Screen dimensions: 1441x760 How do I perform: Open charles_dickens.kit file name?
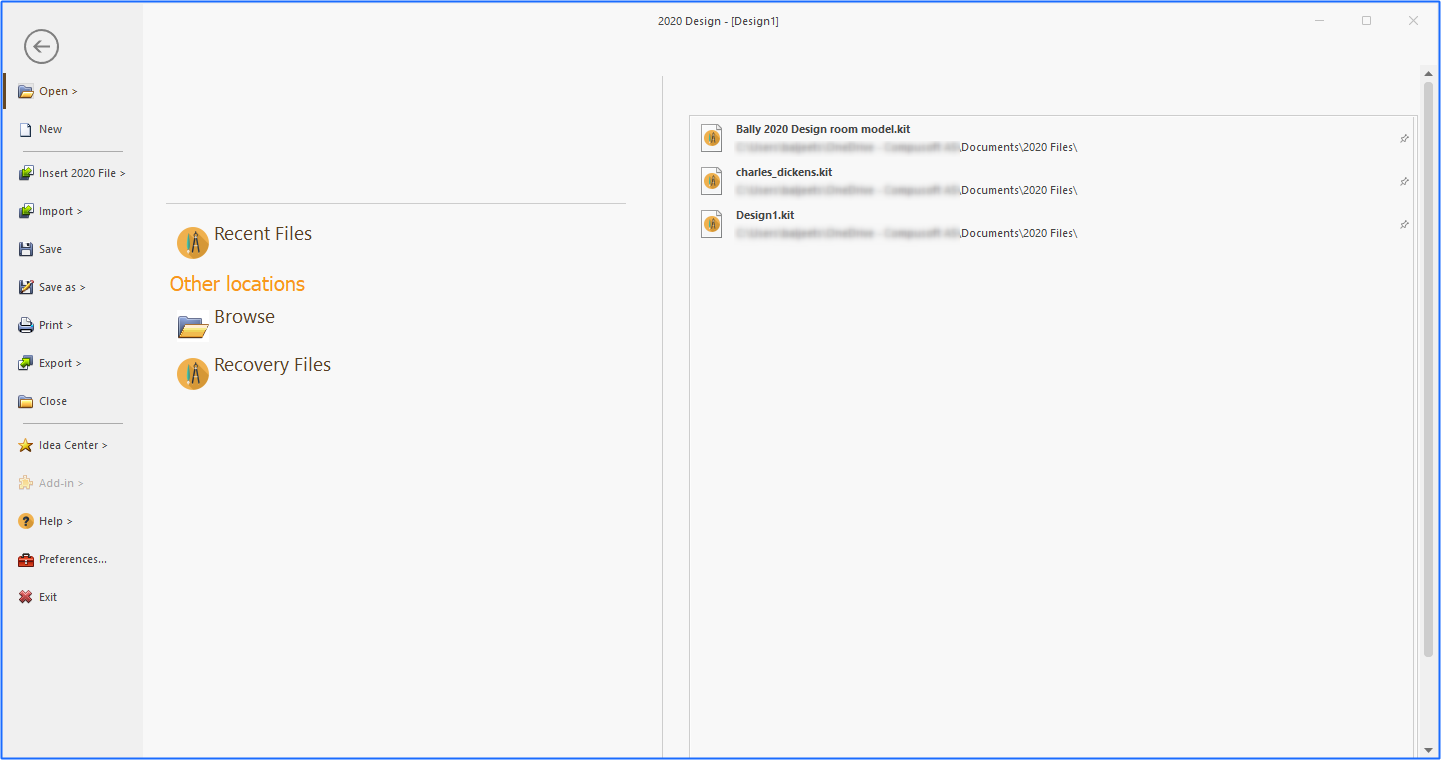click(784, 172)
